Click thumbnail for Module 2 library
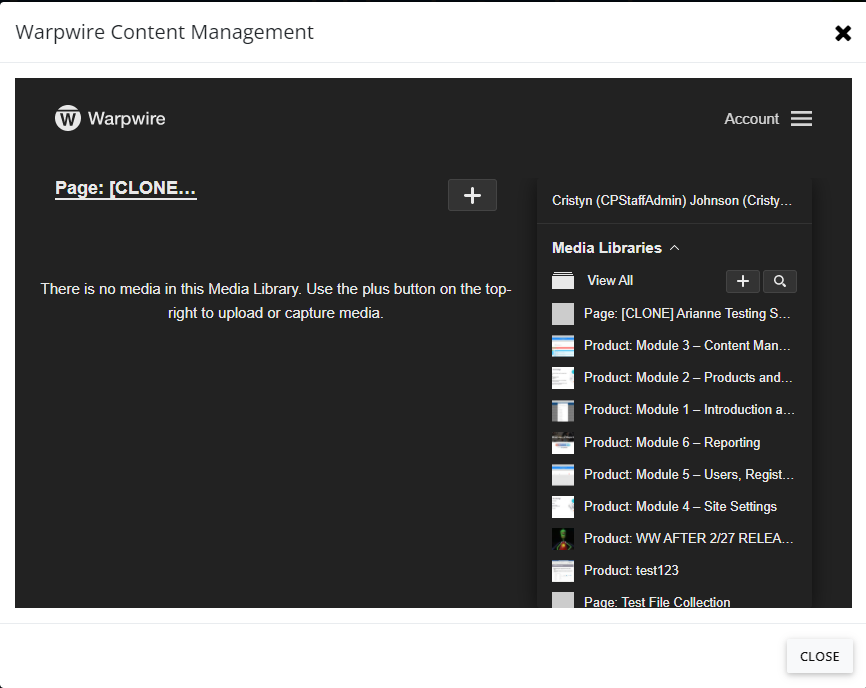This screenshot has height=688, width=866. (563, 378)
